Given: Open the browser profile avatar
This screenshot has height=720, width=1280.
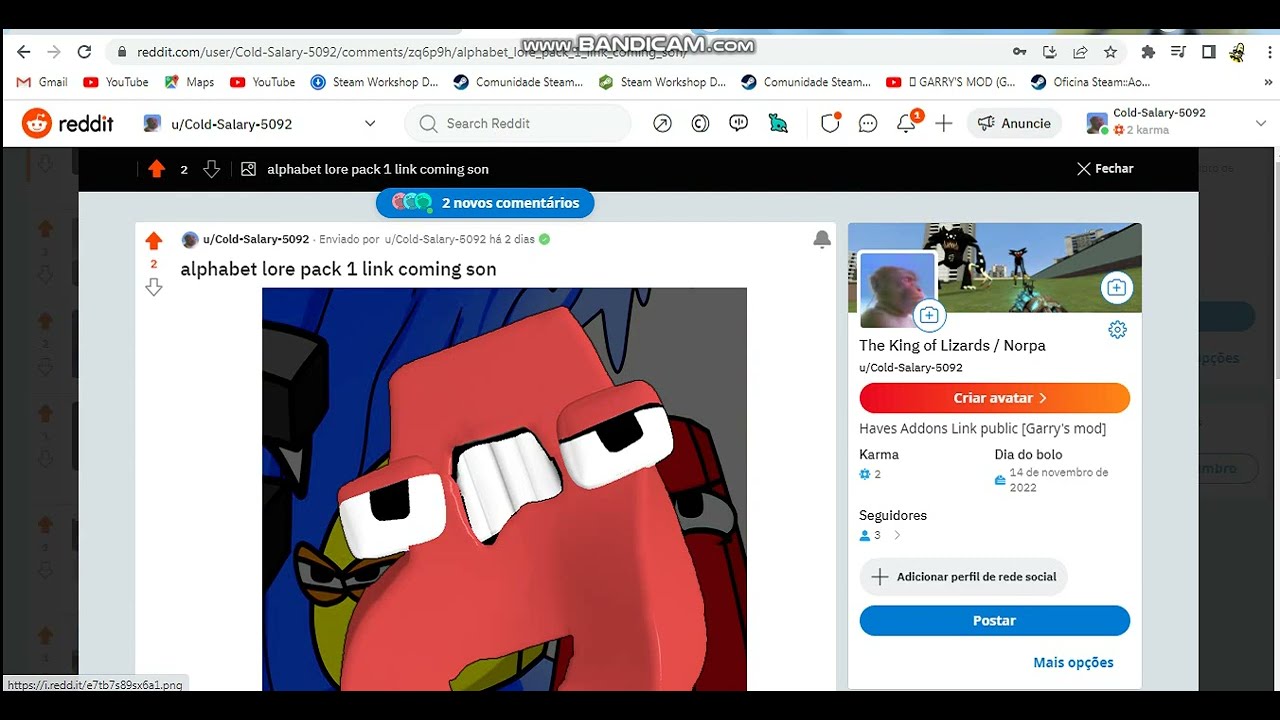Looking at the screenshot, I should [x=1238, y=52].
